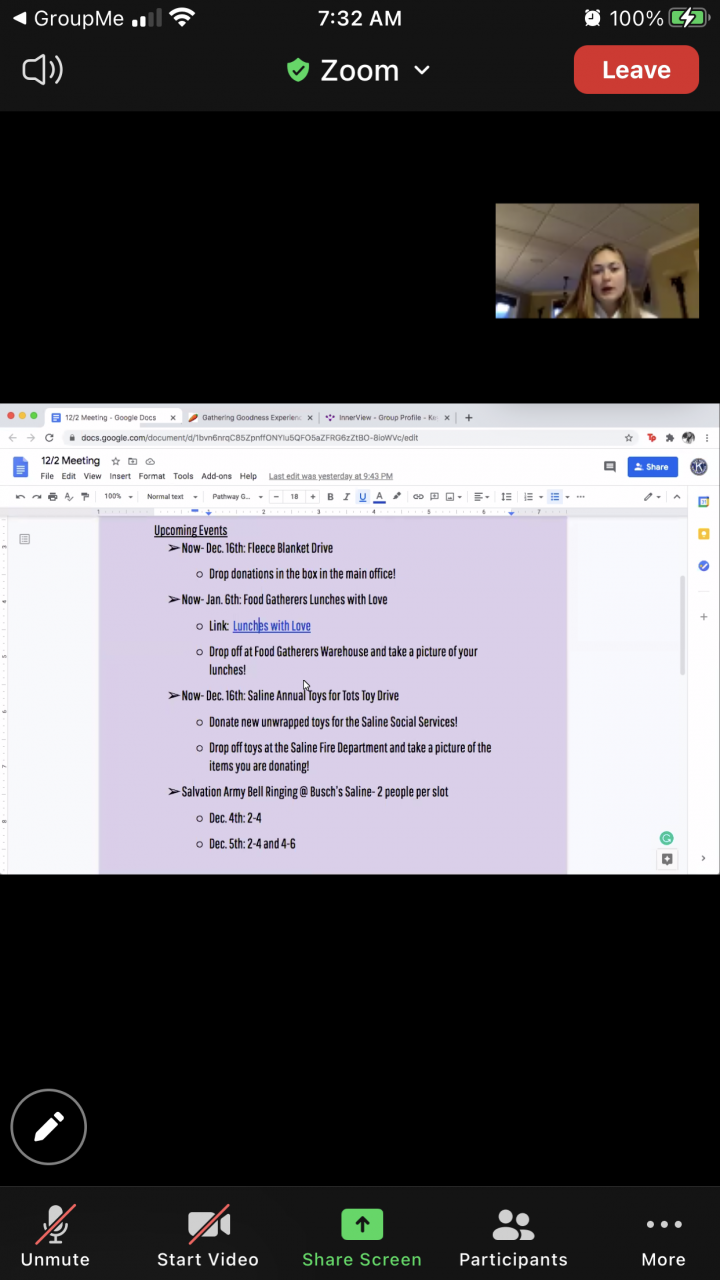Click the Print icon
The width and height of the screenshot is (720, 1280).
[x=53, y=497]
